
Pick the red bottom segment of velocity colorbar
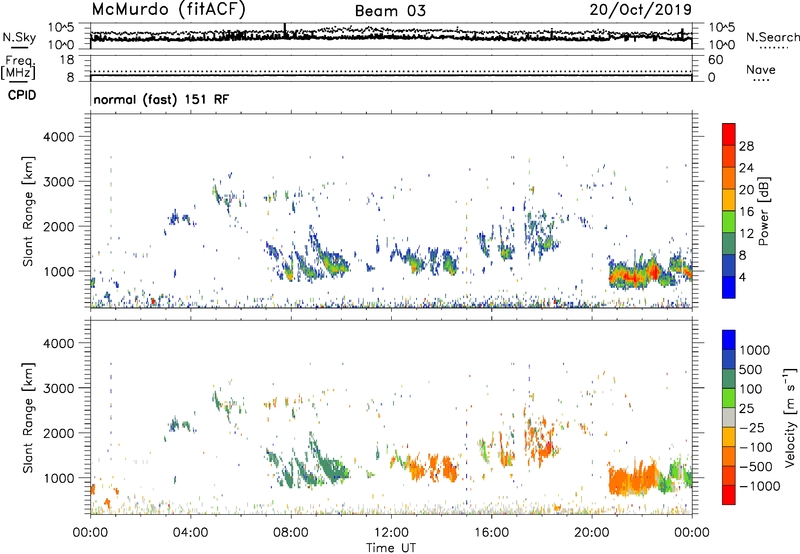pos(729,495)
